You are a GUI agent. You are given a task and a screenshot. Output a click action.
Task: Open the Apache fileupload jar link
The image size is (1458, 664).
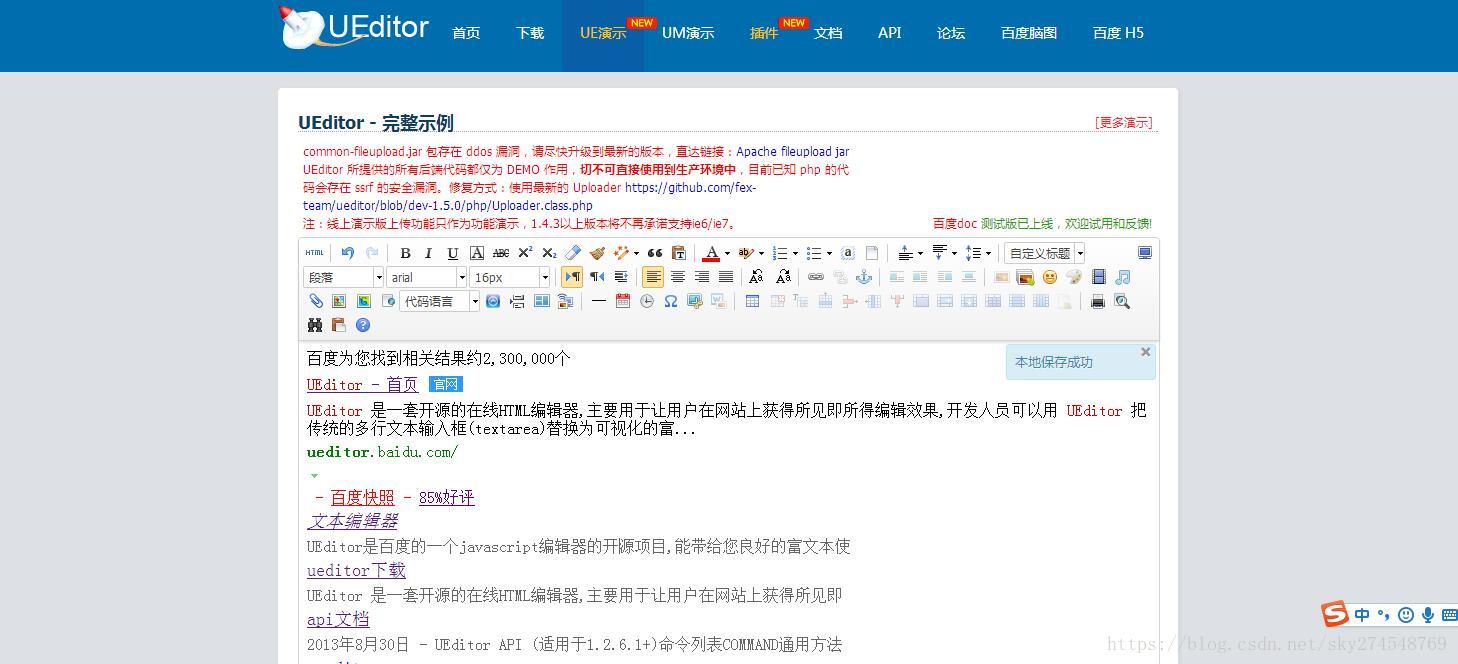[x=793, y=152]
